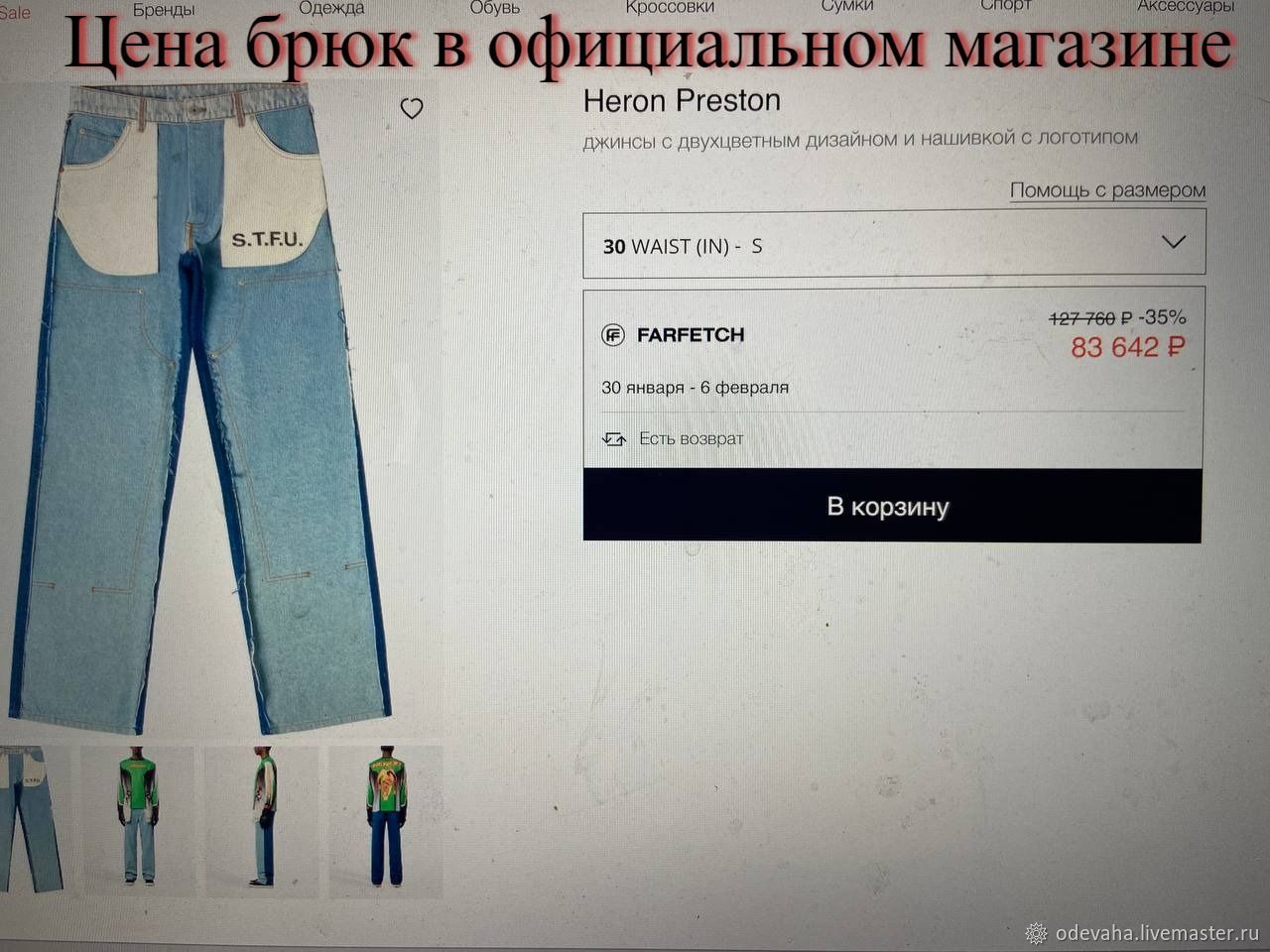The width and height of the screenshot is (1270, 952).
Task: View the front-facing model thumbnail
Action: pyautogui.click(x=138, y=817)
